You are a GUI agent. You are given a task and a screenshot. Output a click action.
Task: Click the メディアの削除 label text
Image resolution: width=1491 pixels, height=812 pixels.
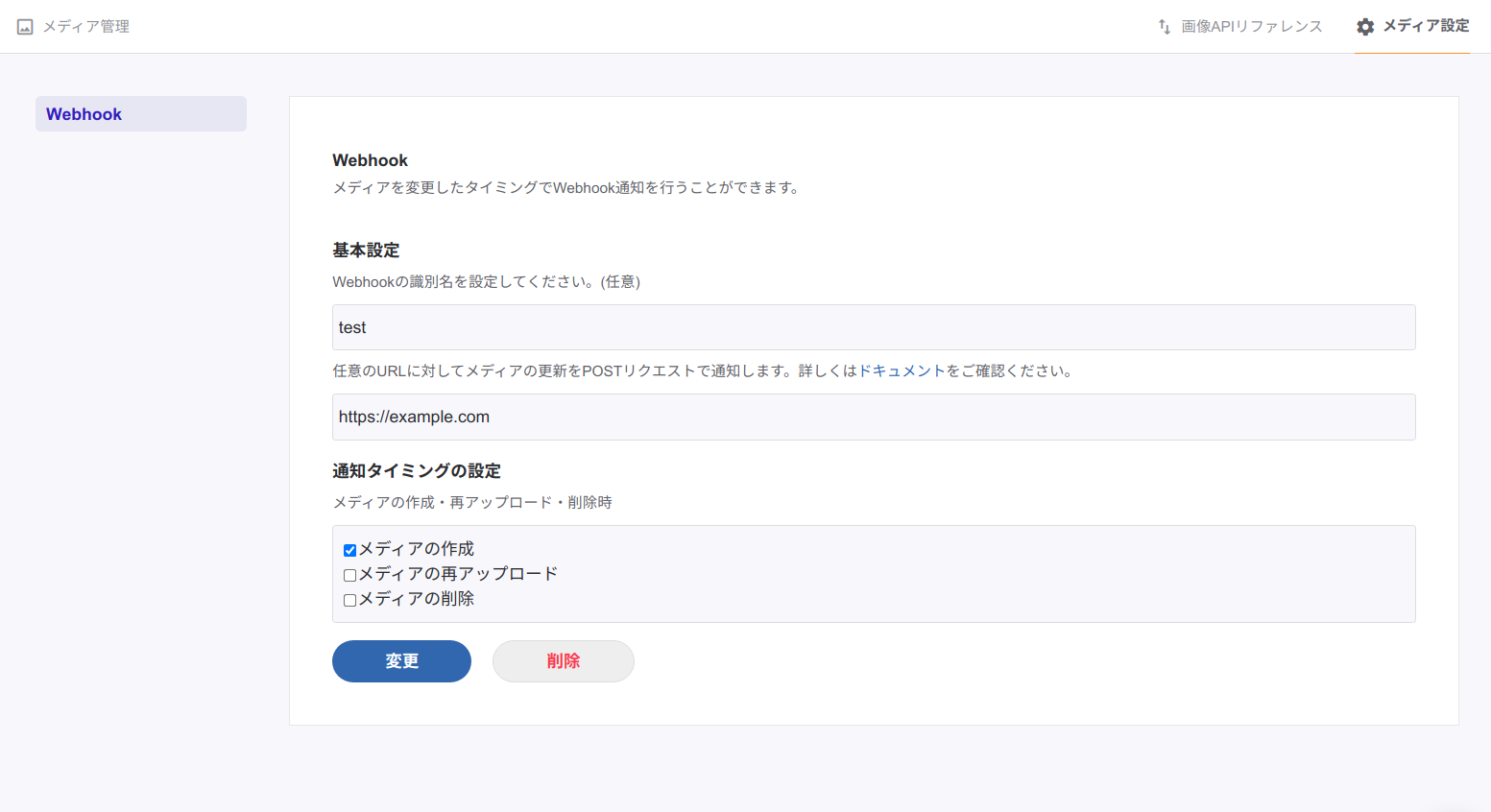tap(416, 599)
